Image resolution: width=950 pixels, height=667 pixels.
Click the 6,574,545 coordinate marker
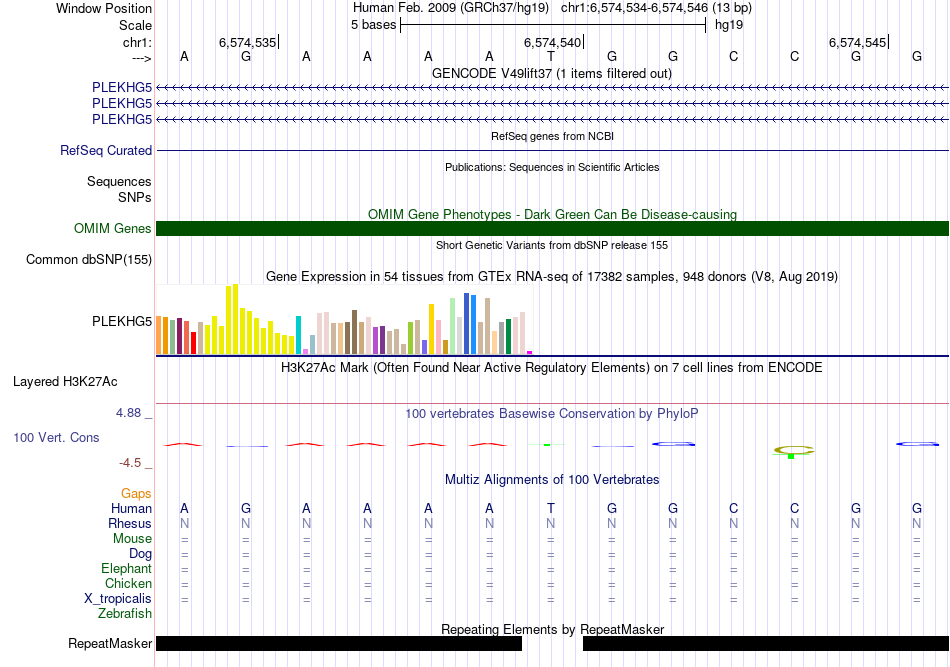857,42
